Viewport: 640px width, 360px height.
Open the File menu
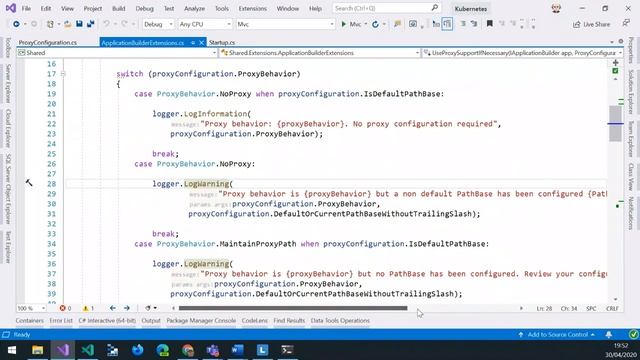[x=26, y=8]
